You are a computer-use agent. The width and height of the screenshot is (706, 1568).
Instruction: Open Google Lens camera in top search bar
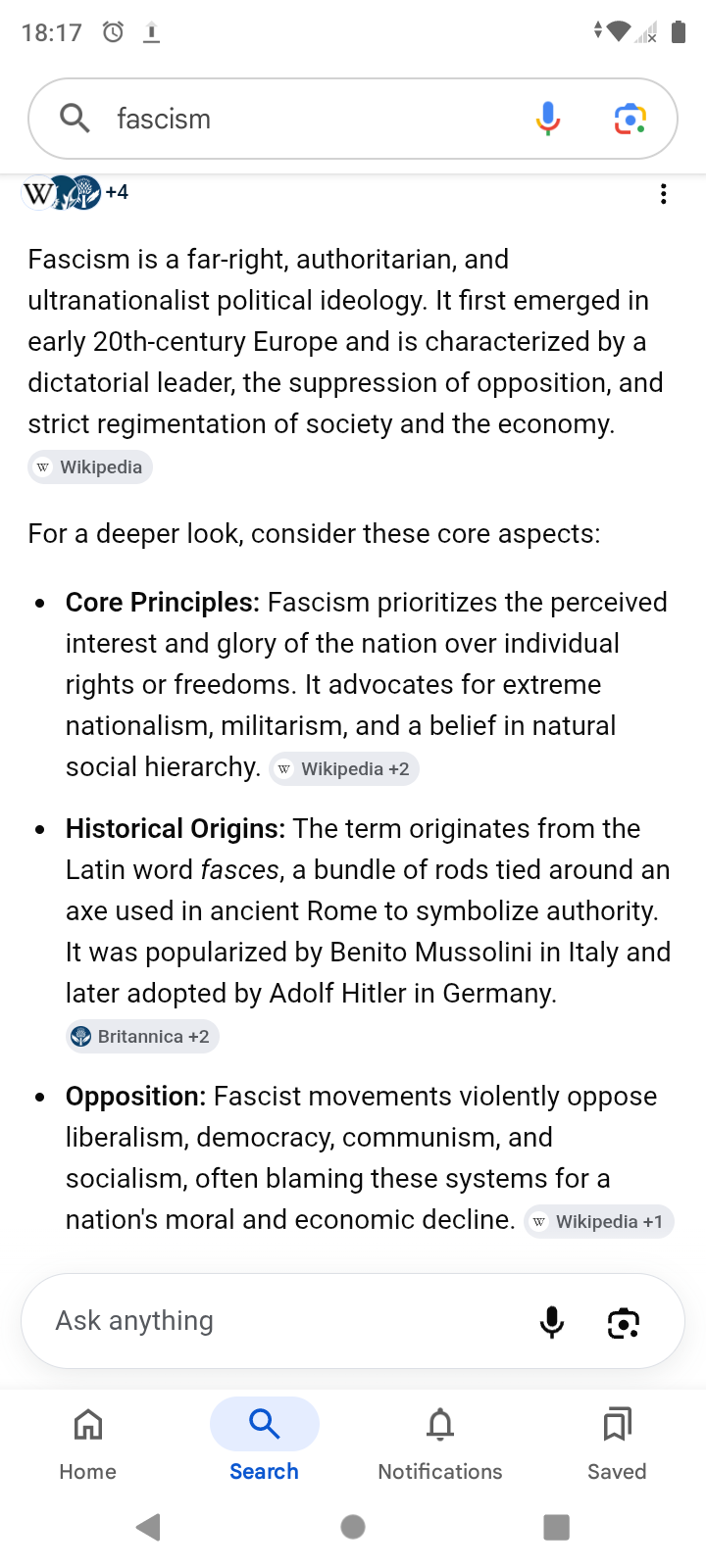pyautogui.click(x=630, y=119)
